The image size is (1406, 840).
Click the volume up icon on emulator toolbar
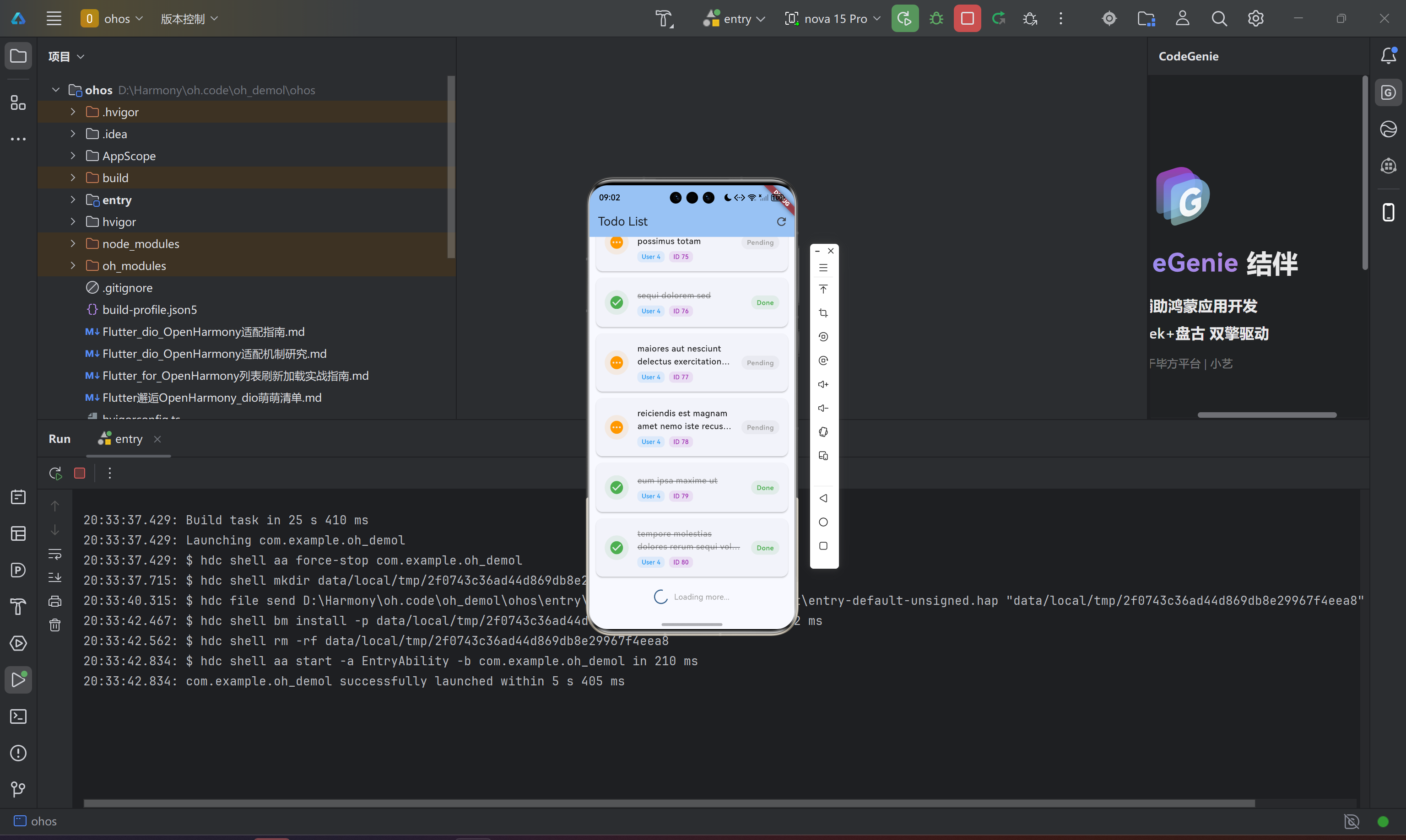(x=823, y=384)
